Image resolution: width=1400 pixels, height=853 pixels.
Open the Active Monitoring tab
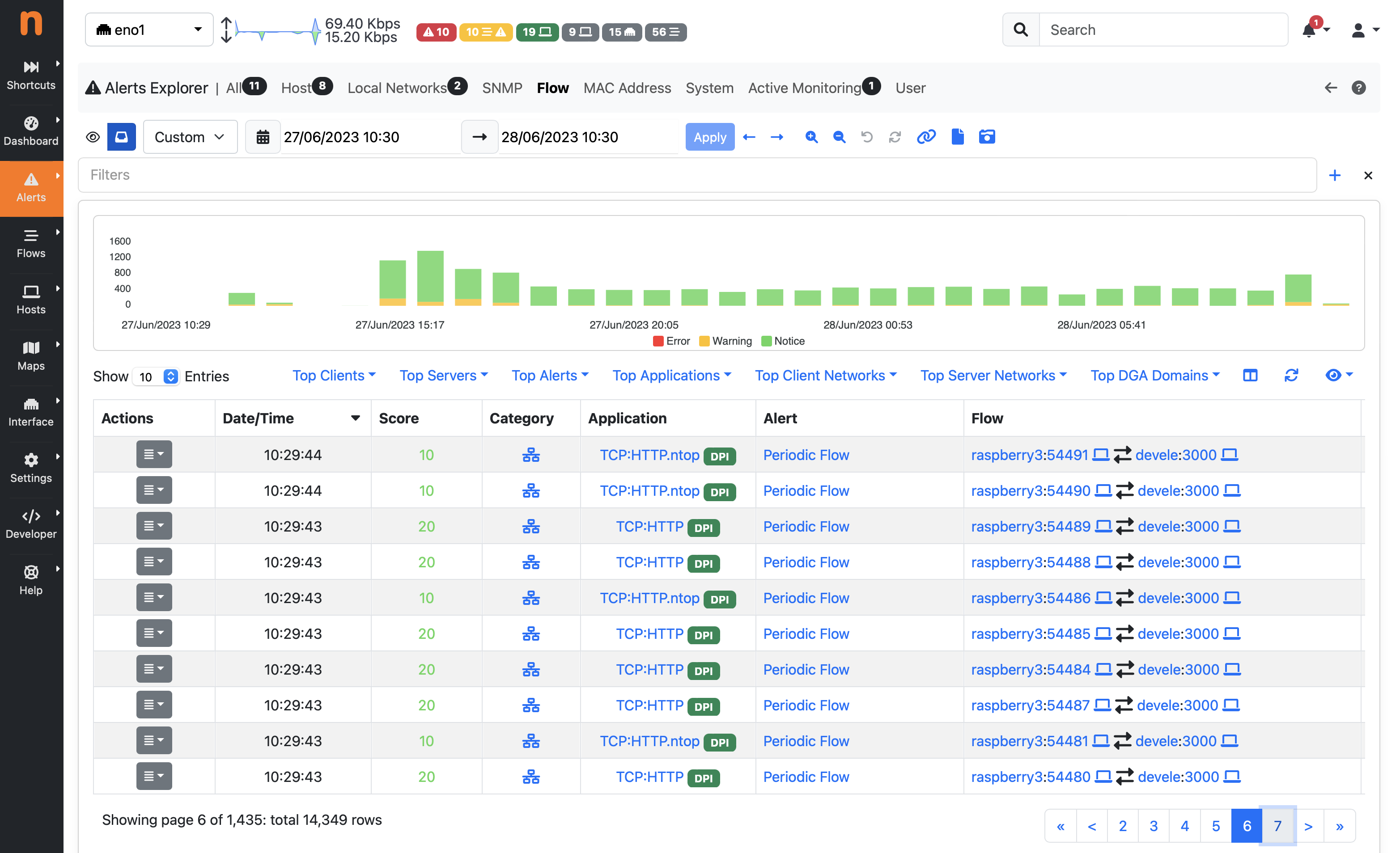pos(804,88)
